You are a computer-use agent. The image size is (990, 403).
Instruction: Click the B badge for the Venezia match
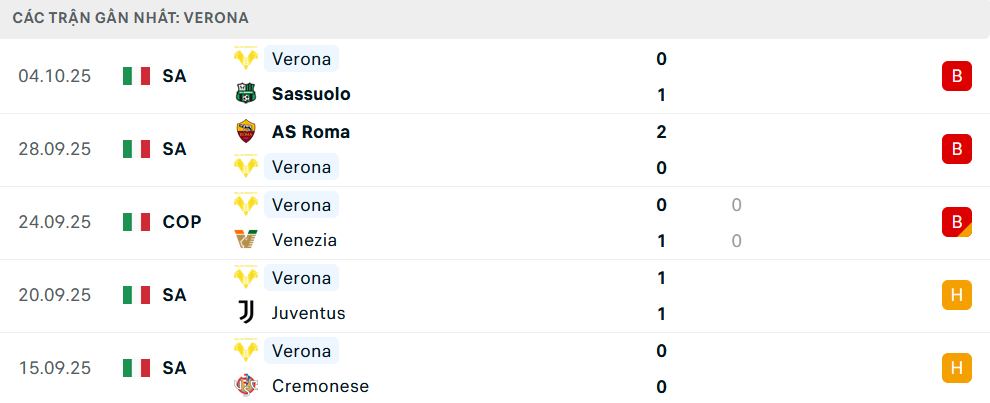(x=956, y=222)
